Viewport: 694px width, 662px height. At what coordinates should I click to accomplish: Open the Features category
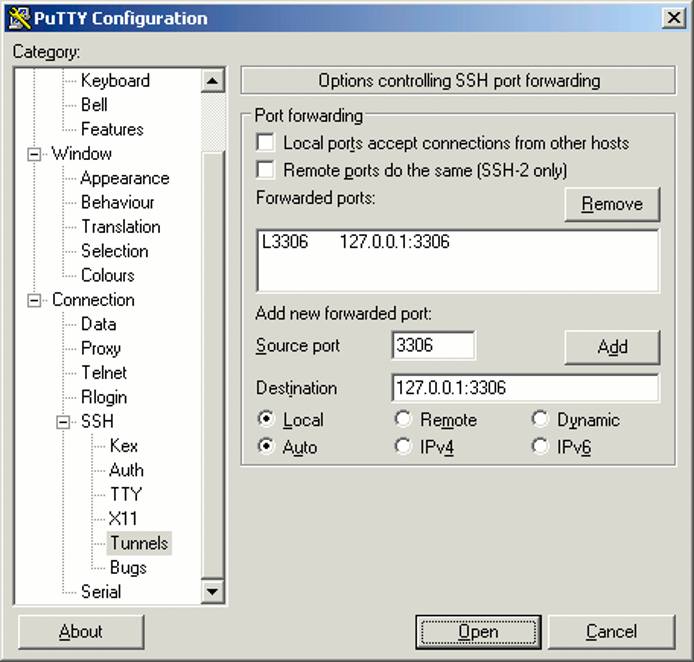(x=112, y=129)
